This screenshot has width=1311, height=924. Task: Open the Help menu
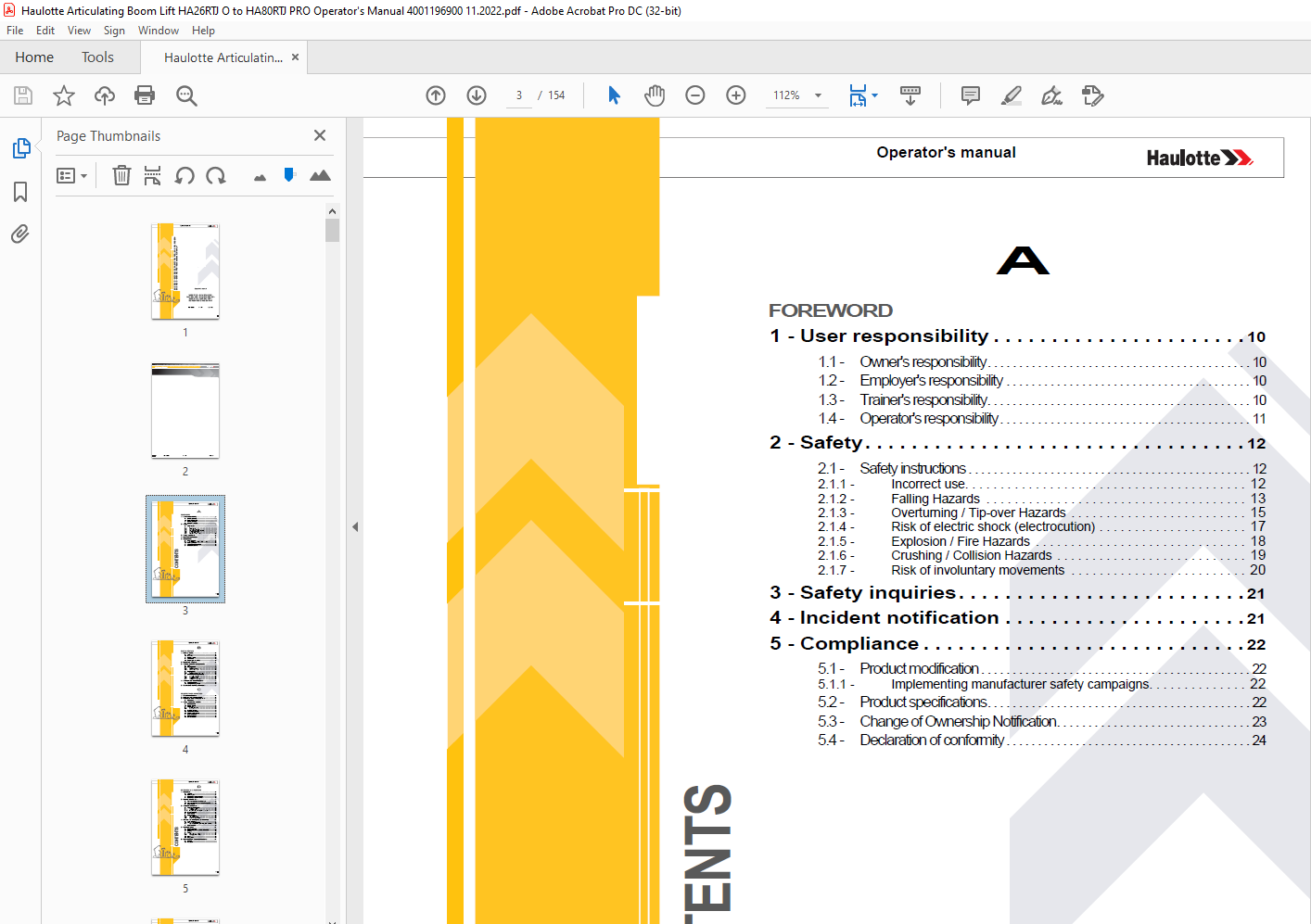[x=203, y=31]
